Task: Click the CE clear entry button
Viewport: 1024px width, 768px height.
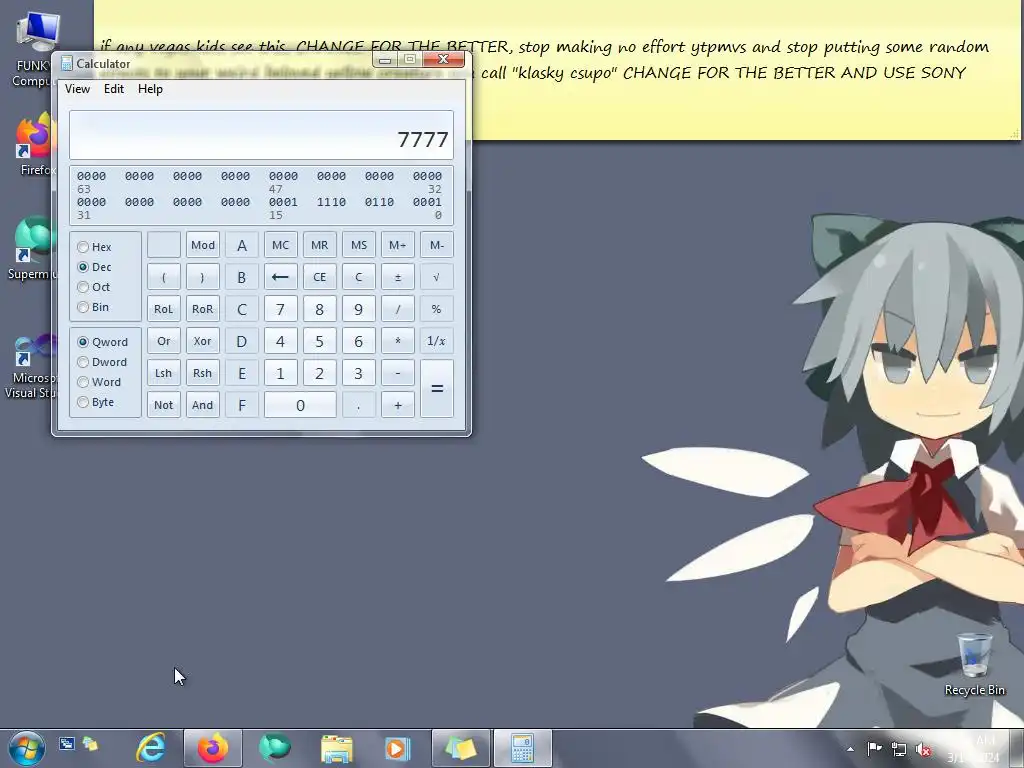Action: [x=319, y=277]
